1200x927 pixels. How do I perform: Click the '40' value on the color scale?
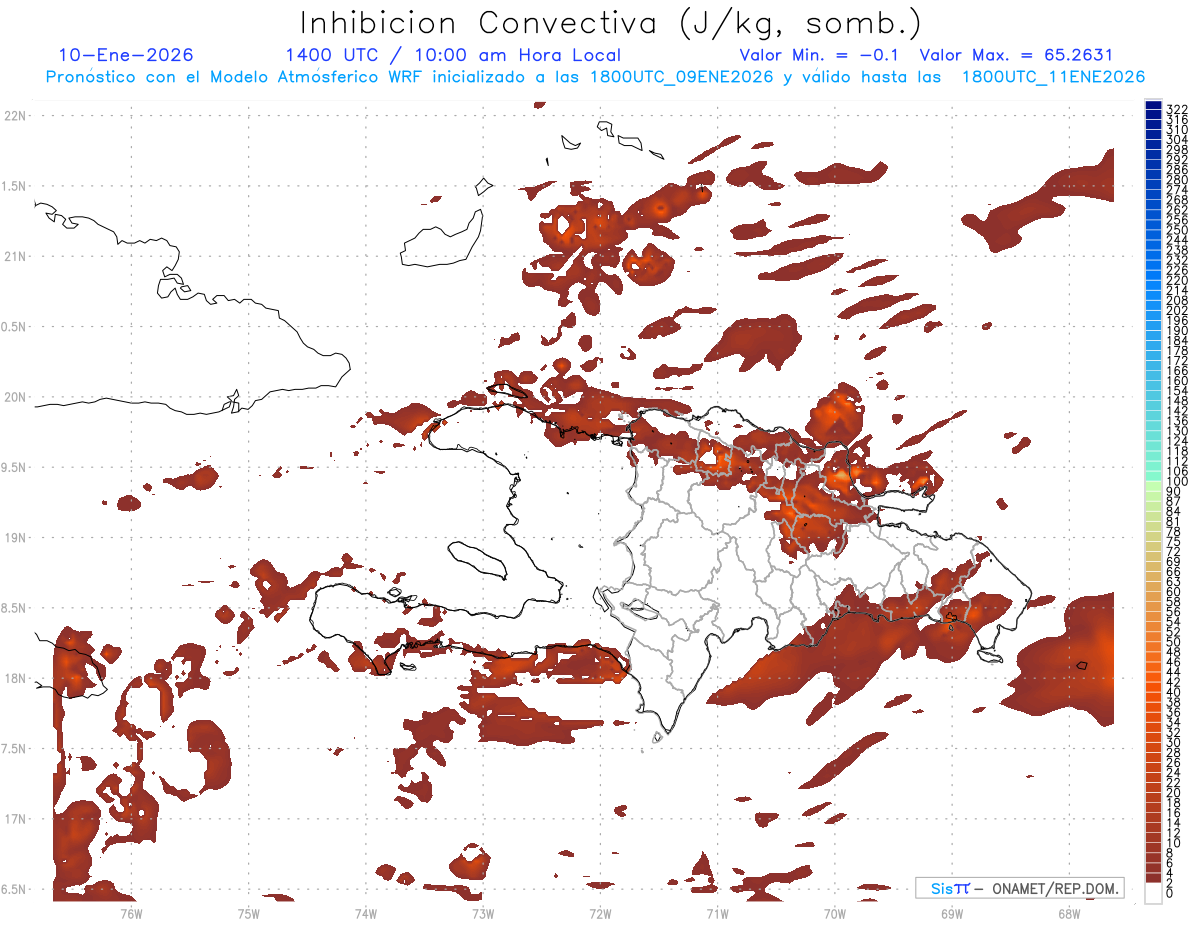tap(1174, 692)
